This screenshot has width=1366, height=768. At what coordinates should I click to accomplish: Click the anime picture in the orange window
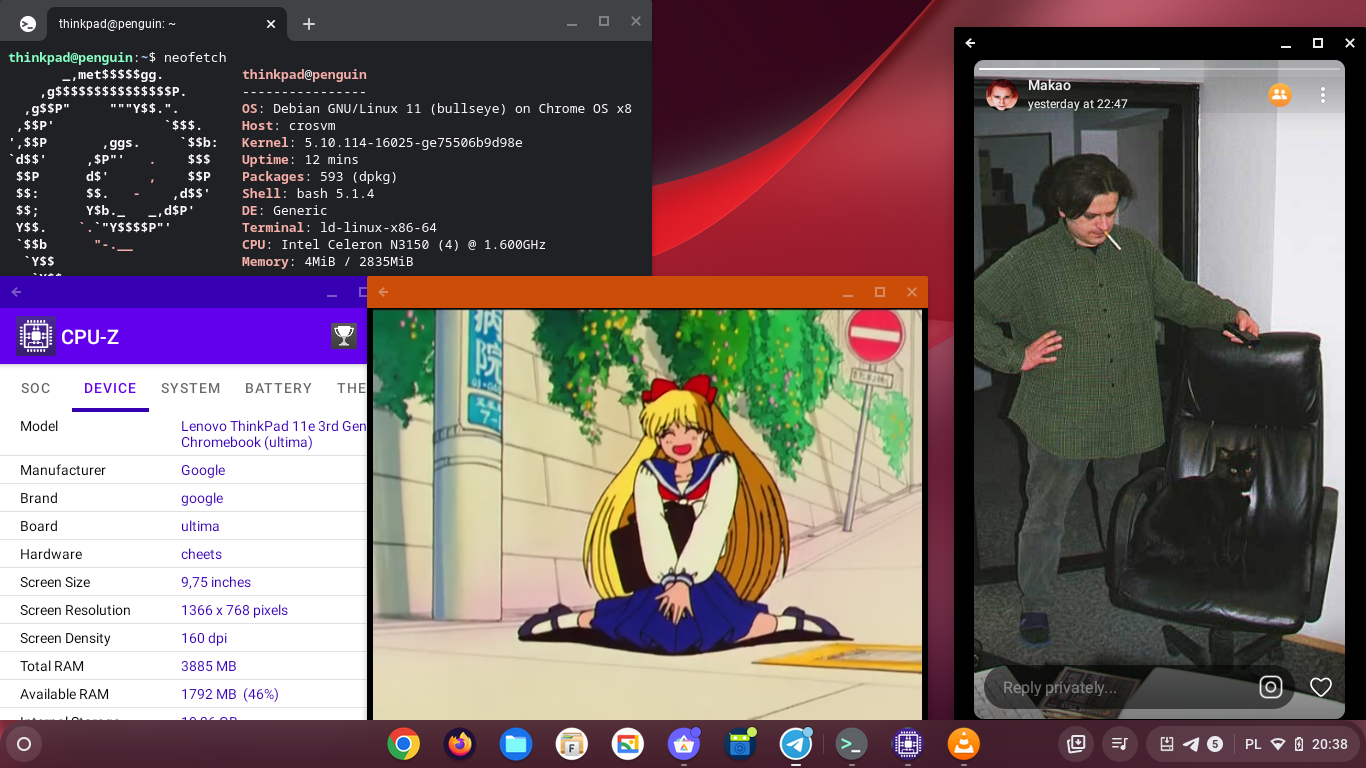(x=647, y=514)
